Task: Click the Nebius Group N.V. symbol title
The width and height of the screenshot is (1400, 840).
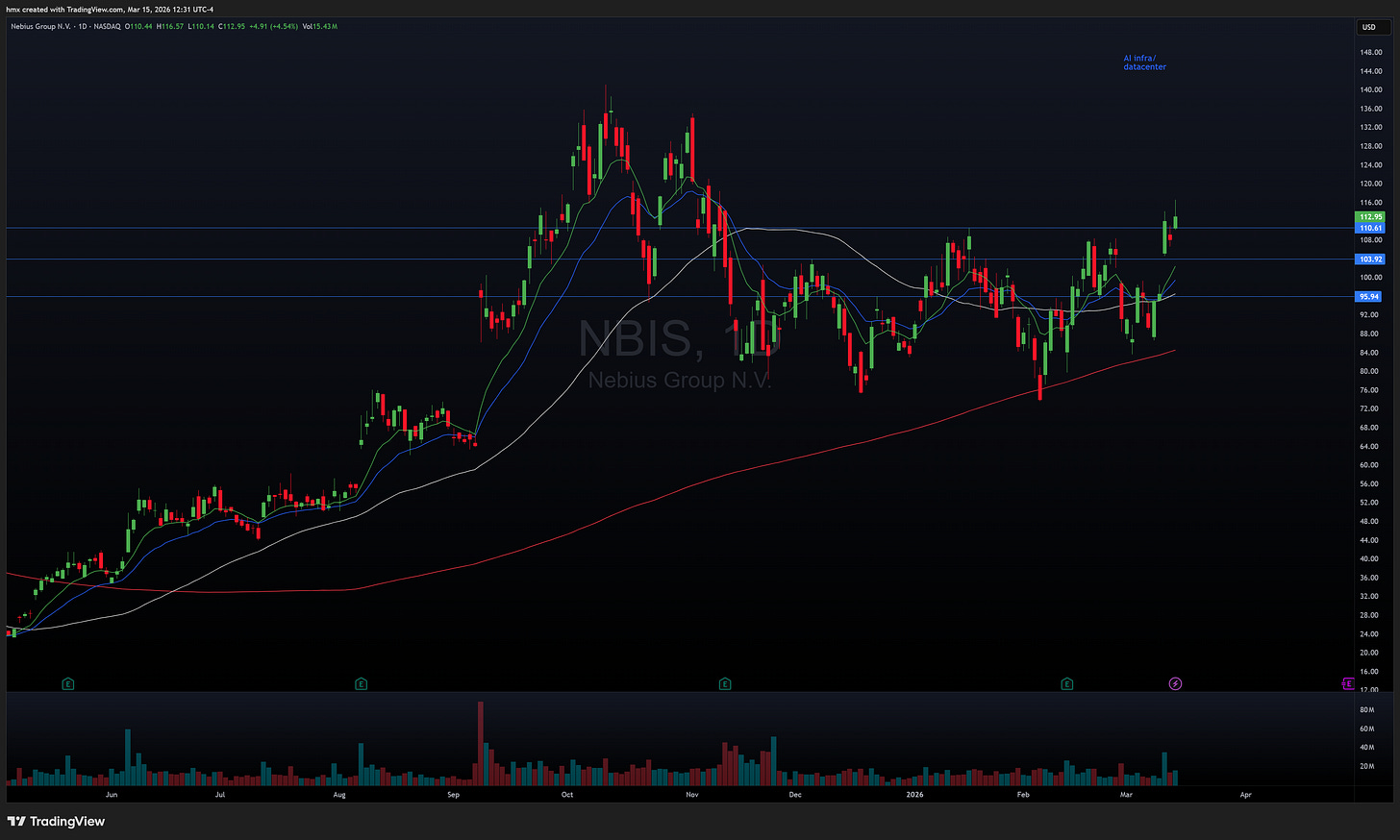Action: pyautogui.click(x=40, y=26)
